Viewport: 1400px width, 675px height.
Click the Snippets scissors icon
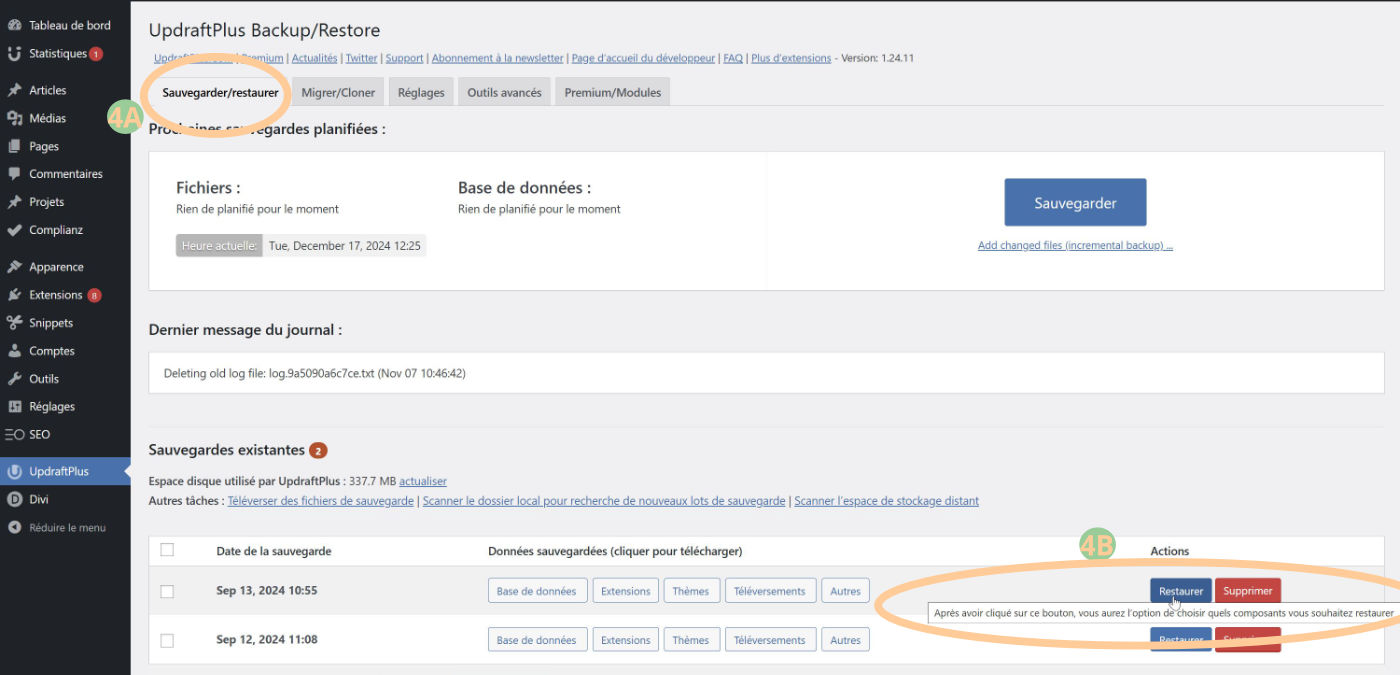14,323
